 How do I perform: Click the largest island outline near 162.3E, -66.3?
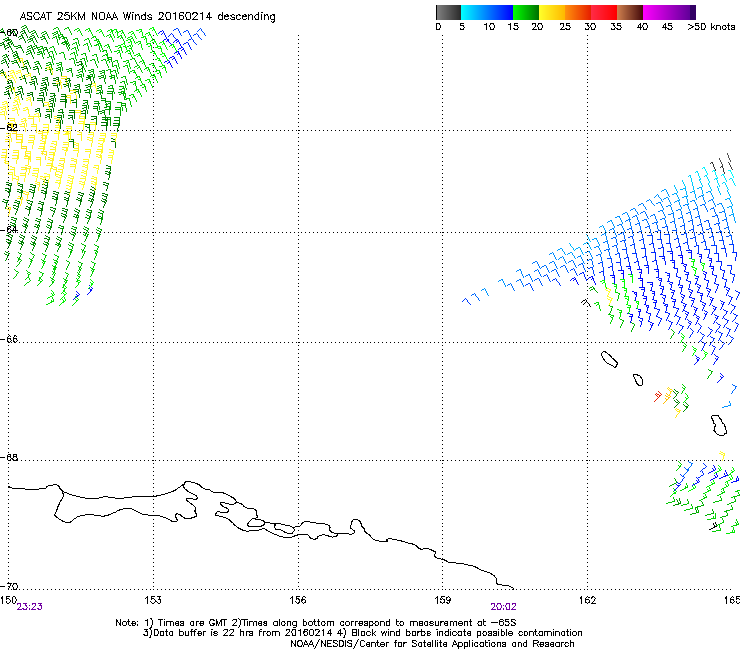[609, 360]
